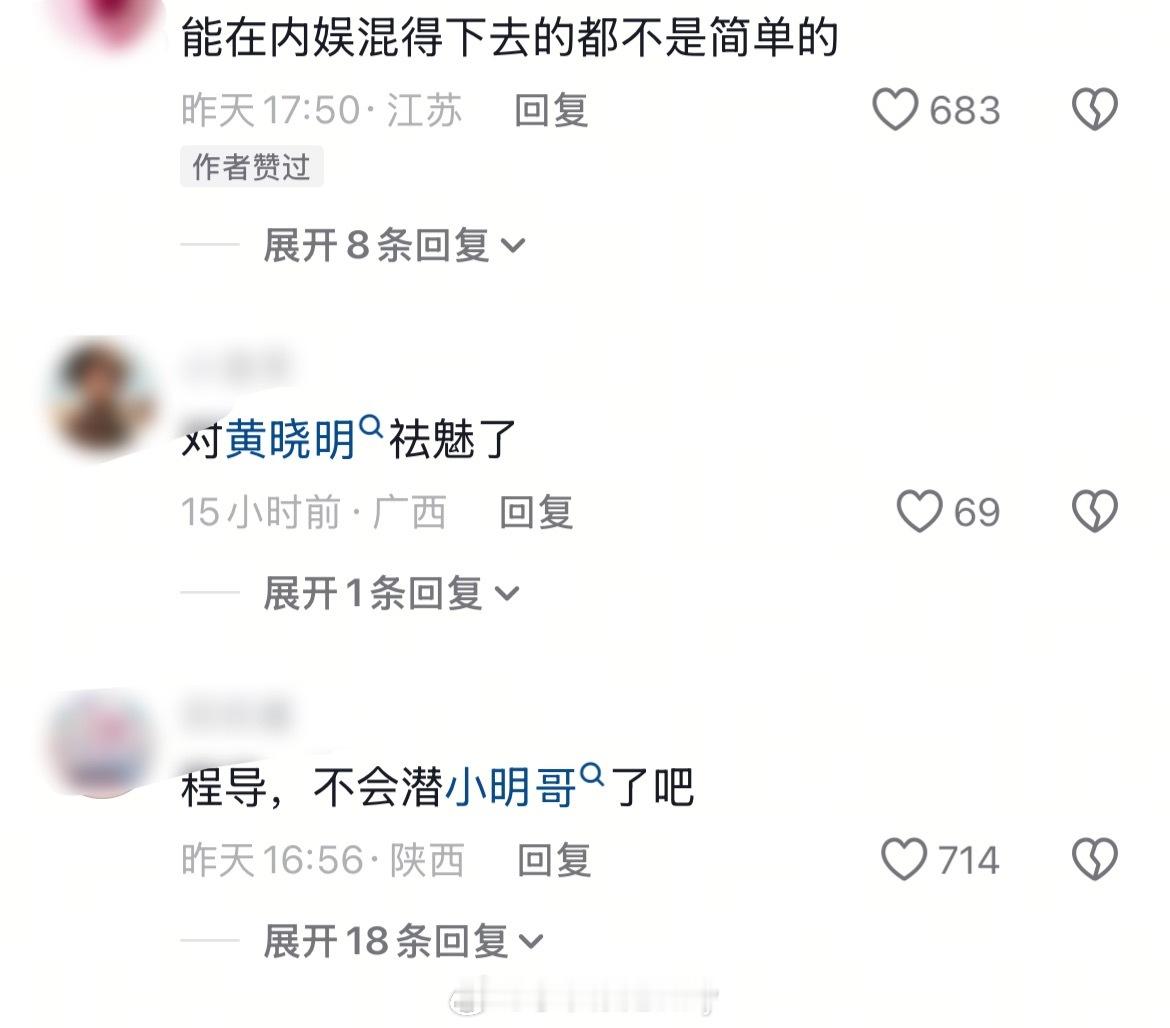
Task: Expand 展开 1 条回复
Action: coord(391,593)
